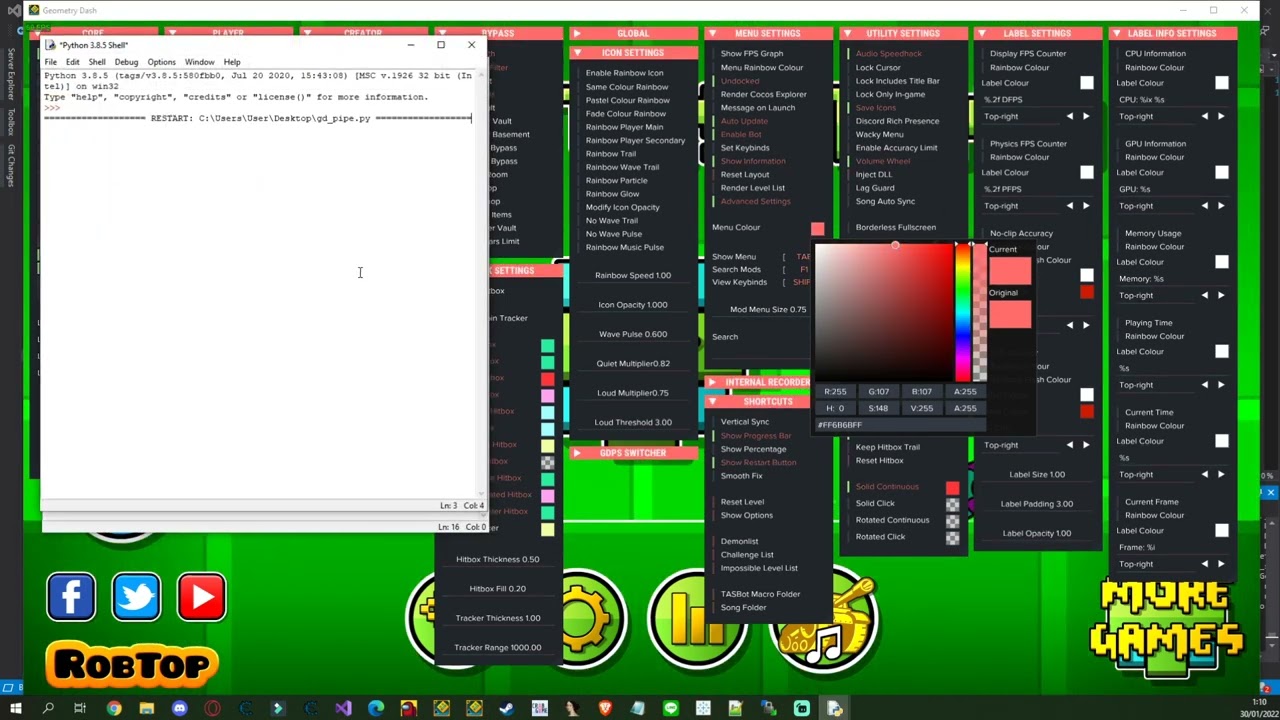The width and height of the screenshot is (1280, 720).
Task: Open the Demonlist shortcut
Action: pos(740,541)
